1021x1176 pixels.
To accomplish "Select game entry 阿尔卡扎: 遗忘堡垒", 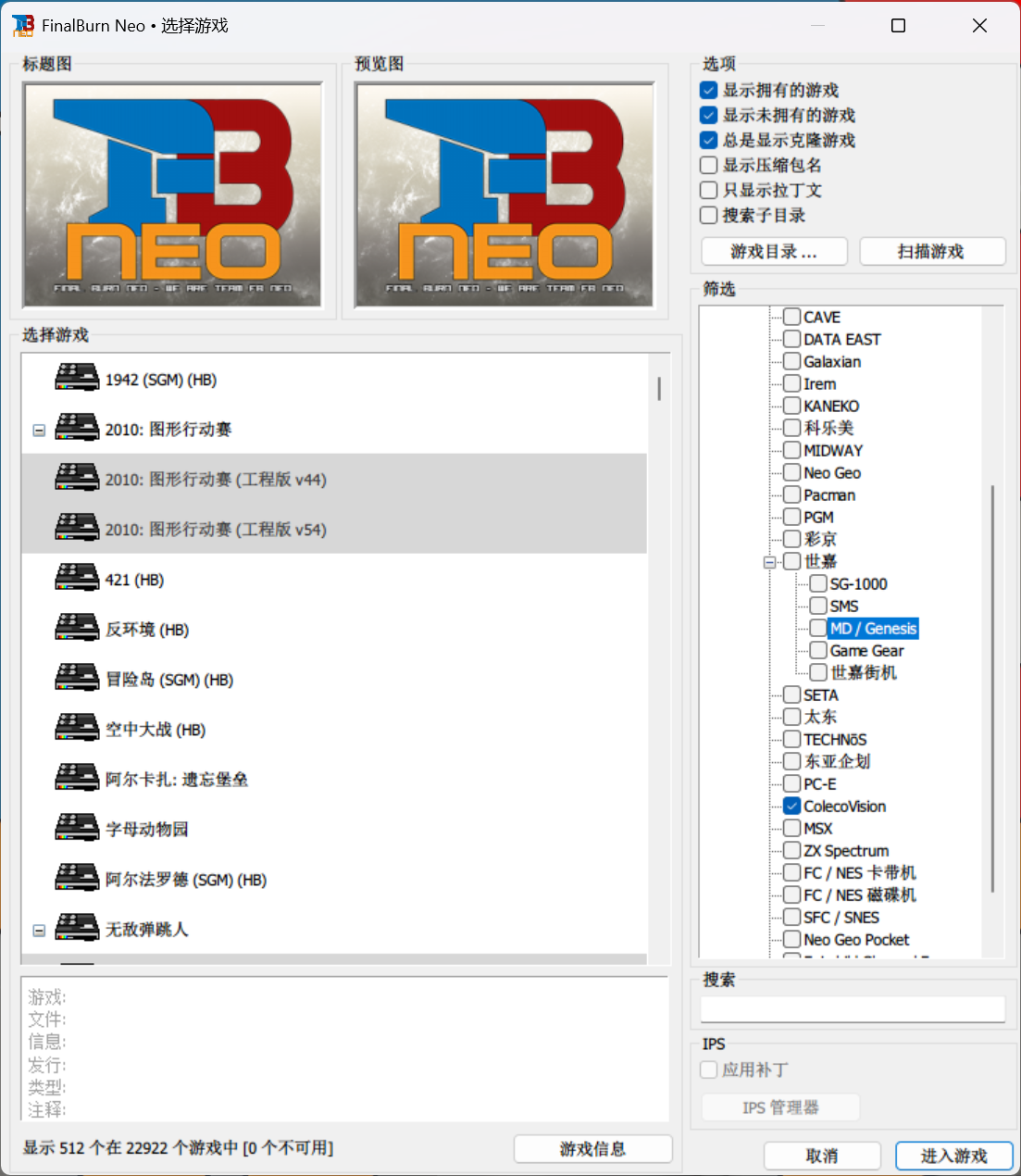I will 177,780.
